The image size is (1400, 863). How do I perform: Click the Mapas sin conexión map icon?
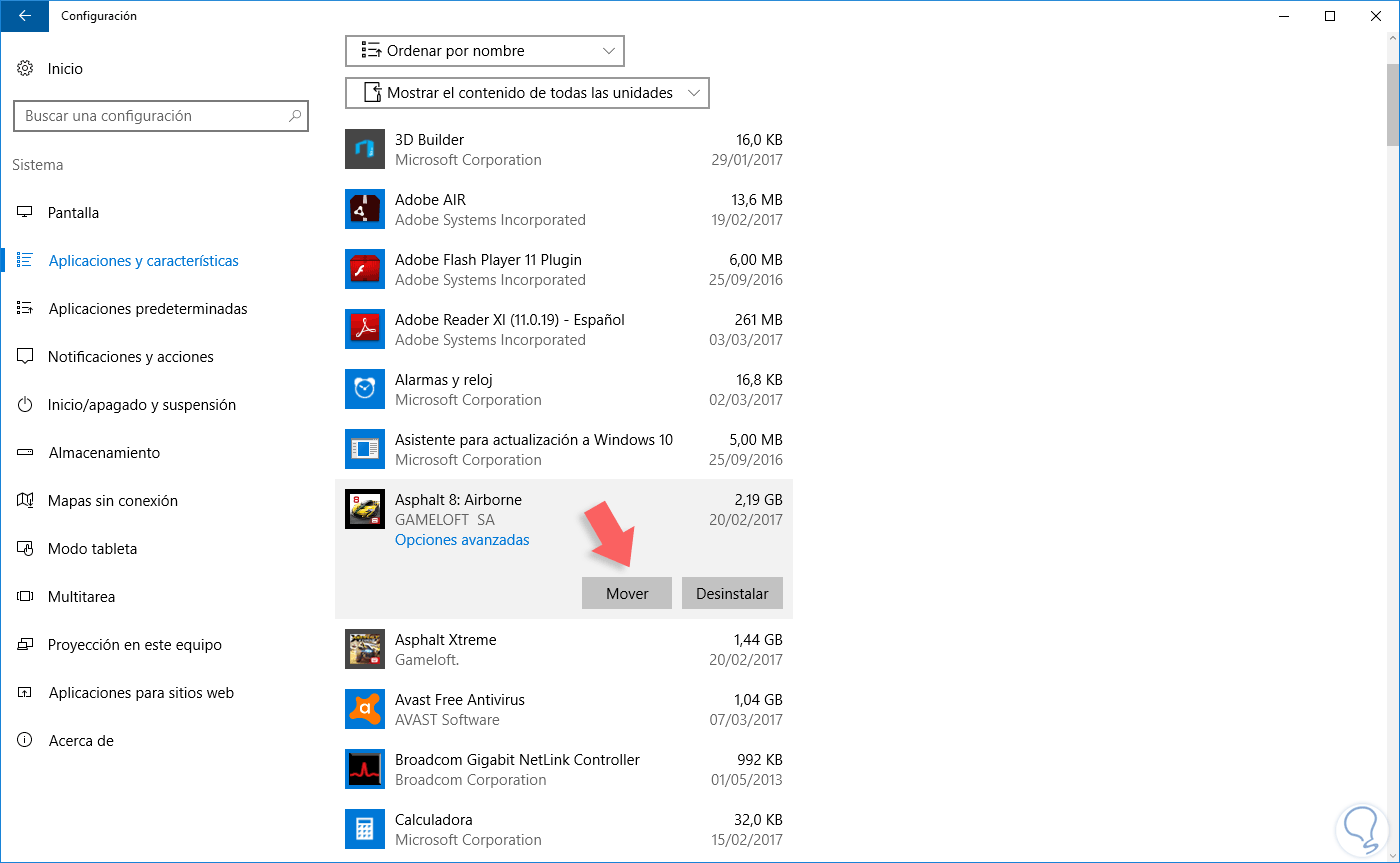(x=25, y=501)
